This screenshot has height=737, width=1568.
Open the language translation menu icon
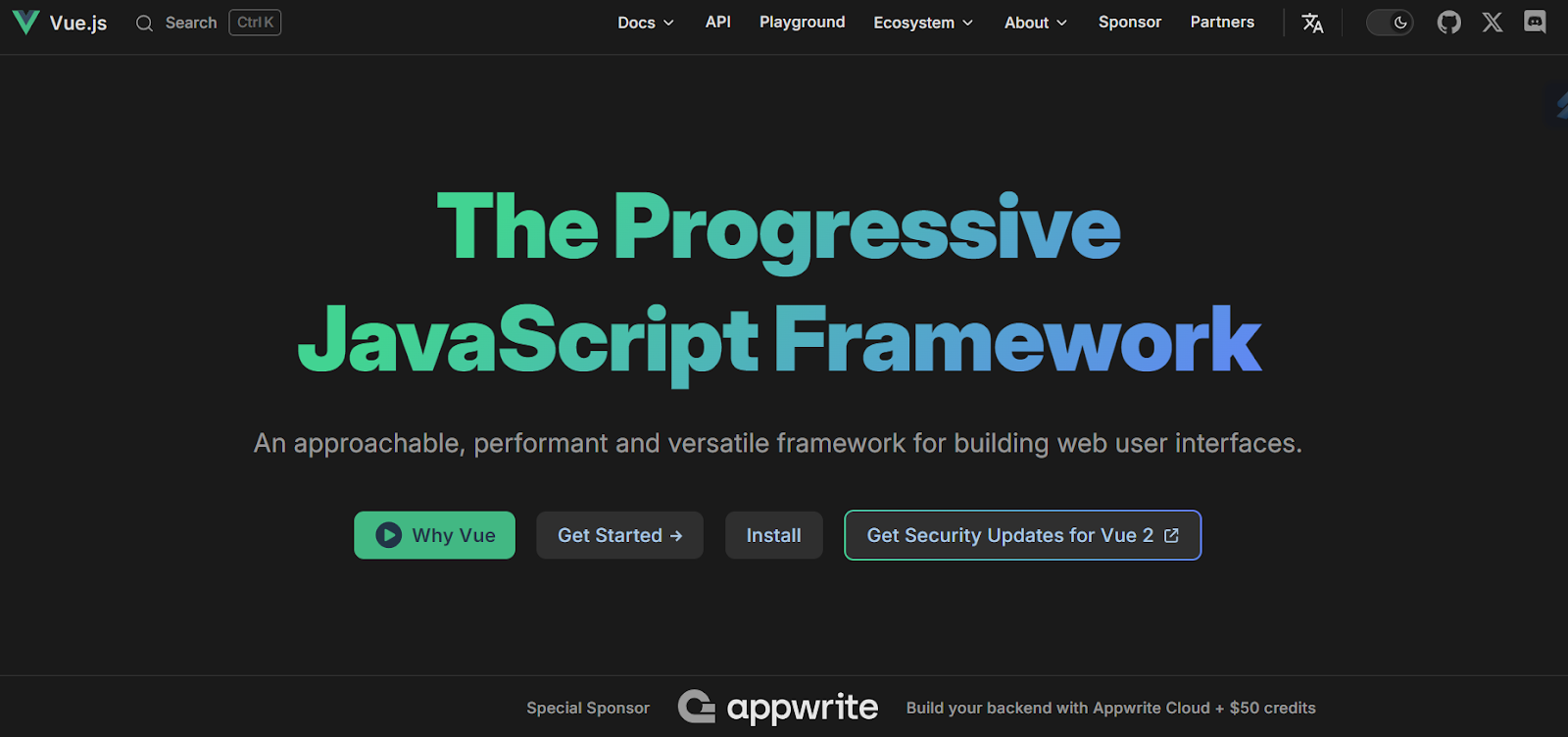1312,23
